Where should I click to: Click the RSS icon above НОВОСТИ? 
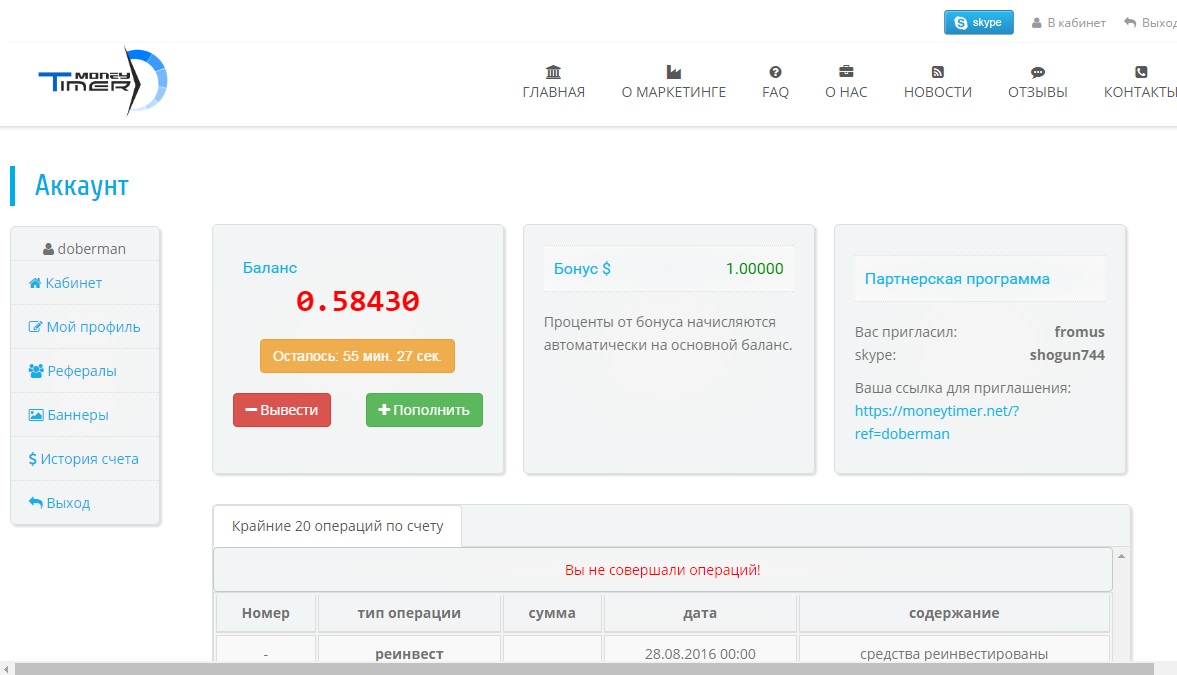(x=937, y=72)
